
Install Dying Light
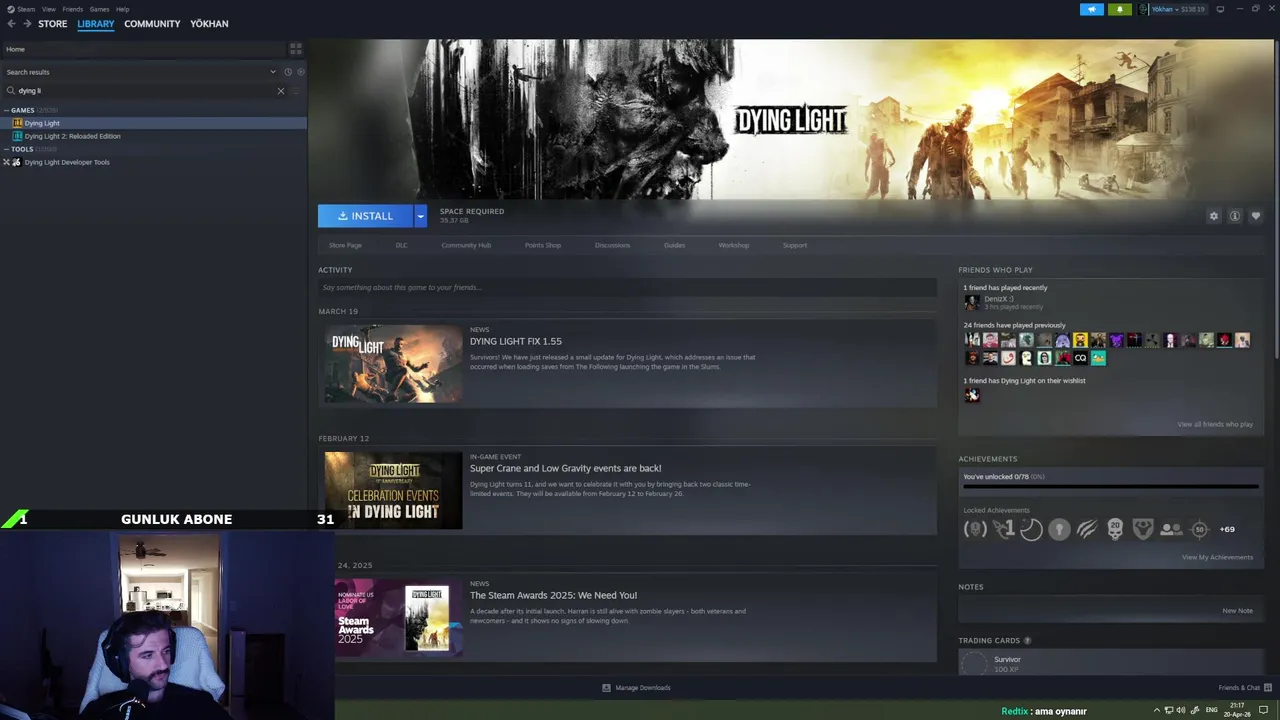coord(365,216)
